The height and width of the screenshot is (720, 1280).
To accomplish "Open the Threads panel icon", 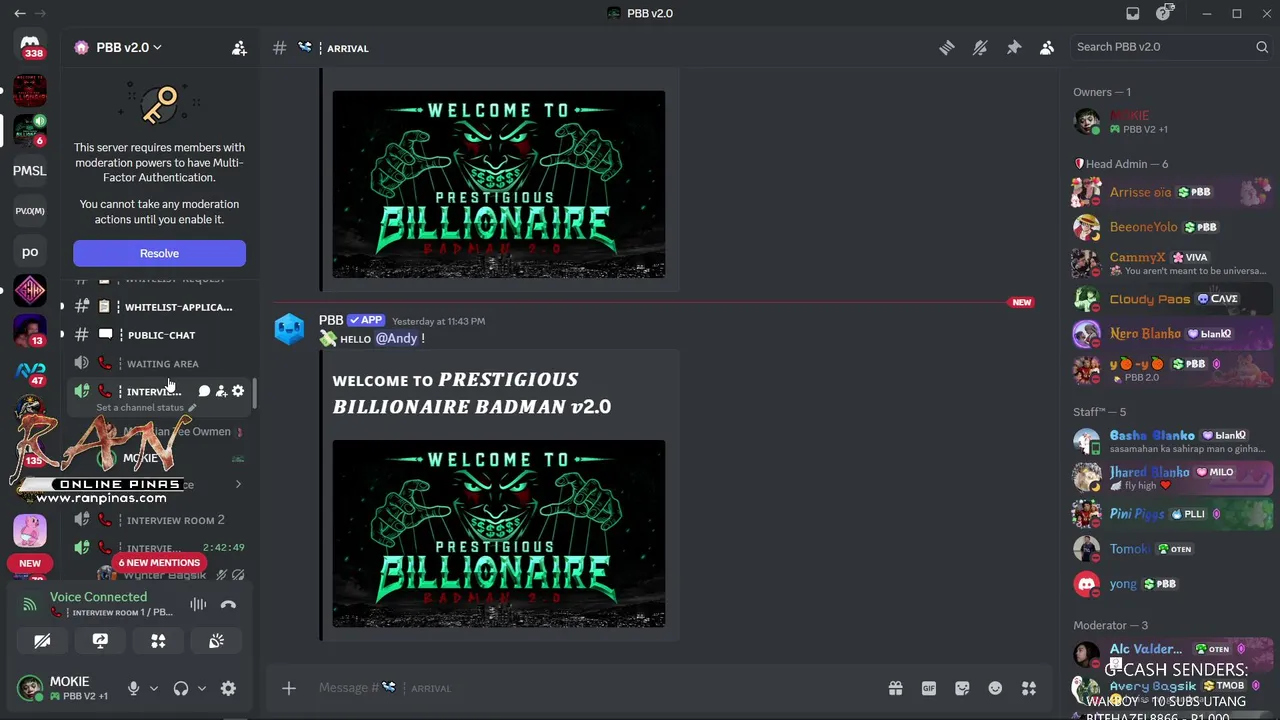I will pos(946,47).
